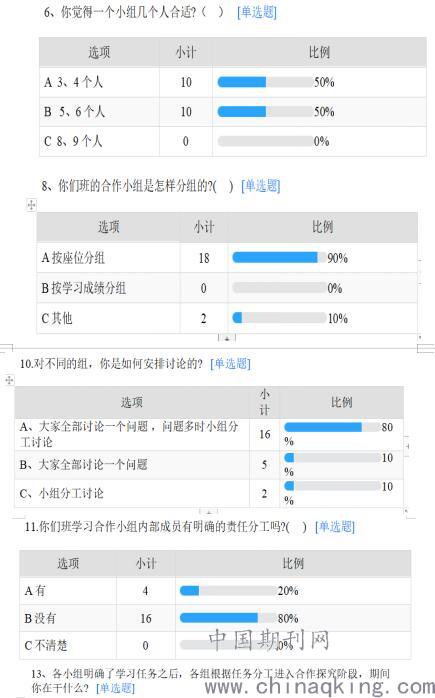Click the count 18 for 按座位分组
The image size is (435, 698).
(204, 258)
